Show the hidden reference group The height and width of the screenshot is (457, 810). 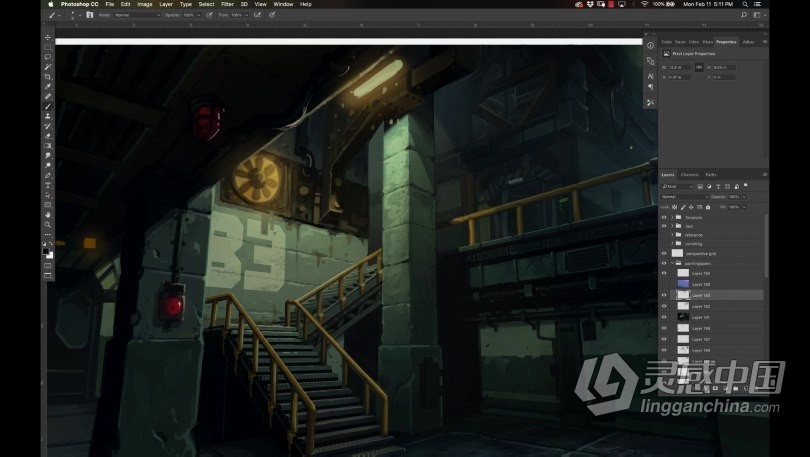click(664, 235)
